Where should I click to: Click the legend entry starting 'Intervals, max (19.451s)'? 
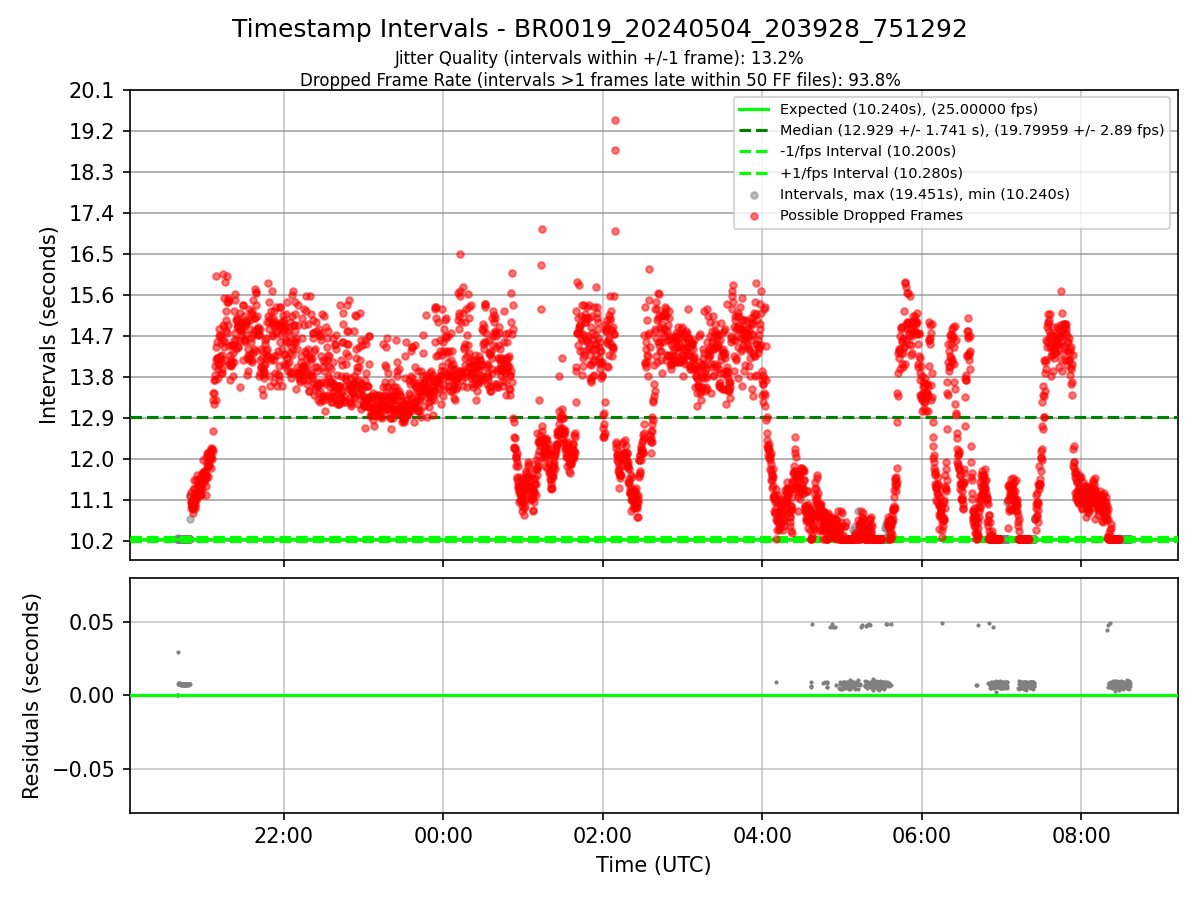[925, 194]
